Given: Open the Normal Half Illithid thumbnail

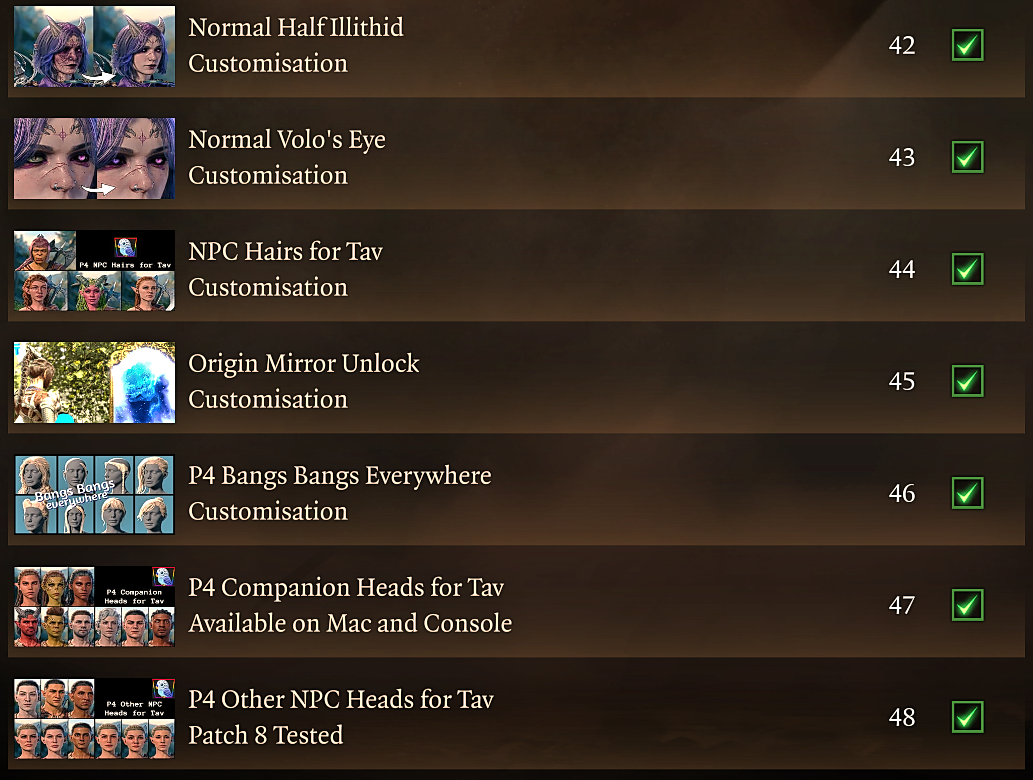Looking at the screenshot, I should (x=94, y=46).
